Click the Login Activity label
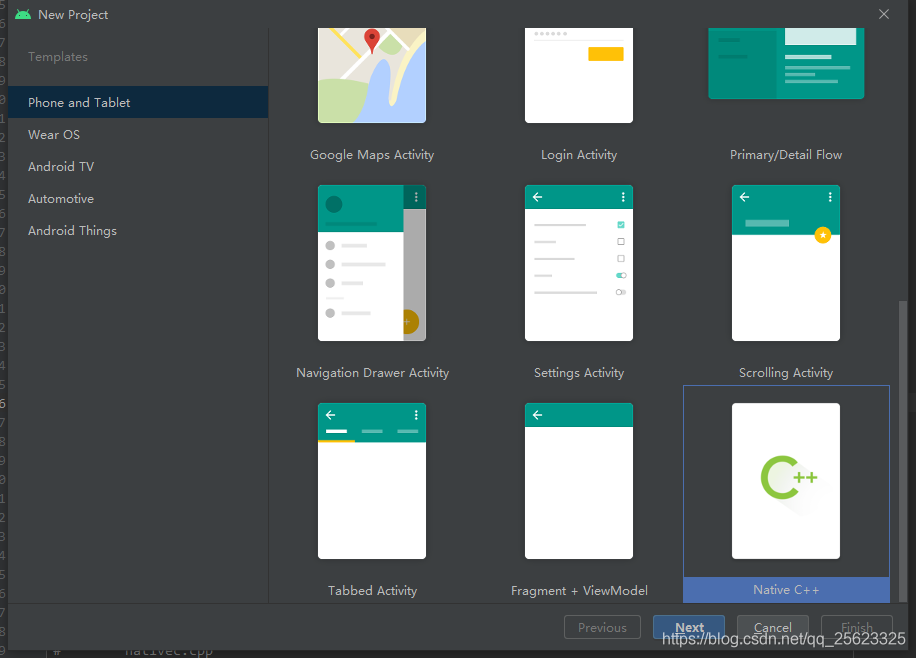The image size is (916, 658). coord(578,155)
